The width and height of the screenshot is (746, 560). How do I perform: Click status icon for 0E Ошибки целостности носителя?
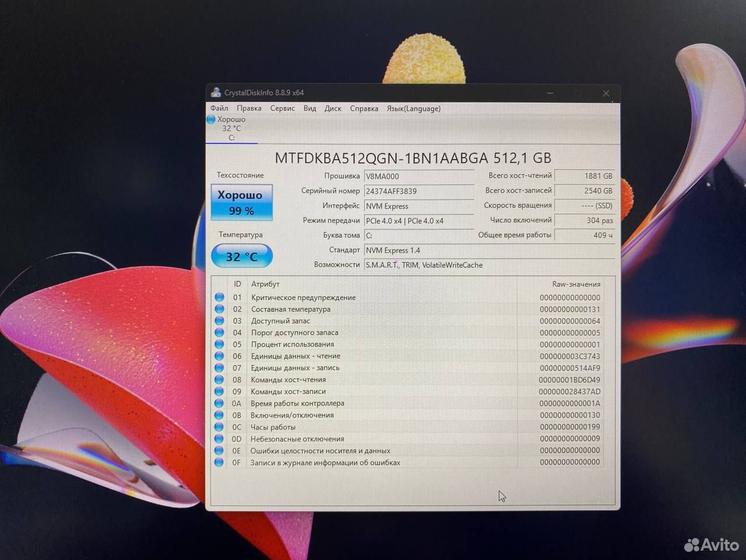(x=219, y=451)
